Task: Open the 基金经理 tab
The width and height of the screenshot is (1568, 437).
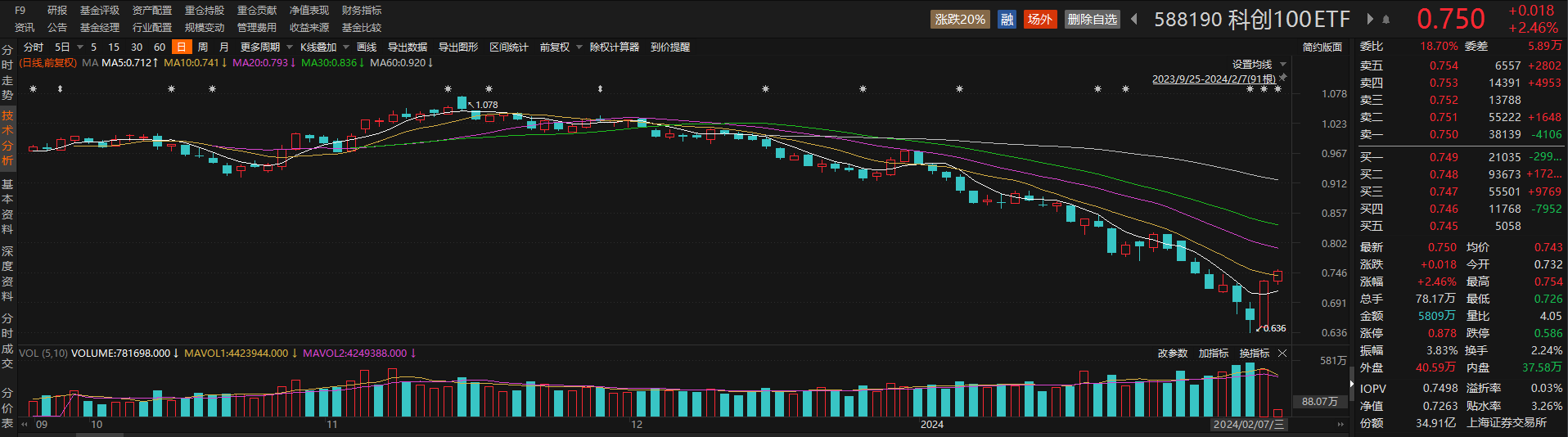Action: [100, 28]
